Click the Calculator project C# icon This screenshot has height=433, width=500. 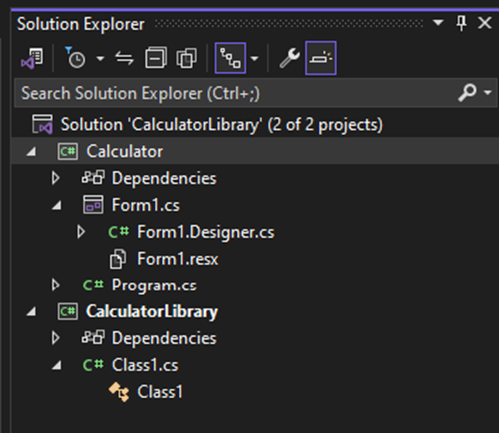[x=68, y=152]
